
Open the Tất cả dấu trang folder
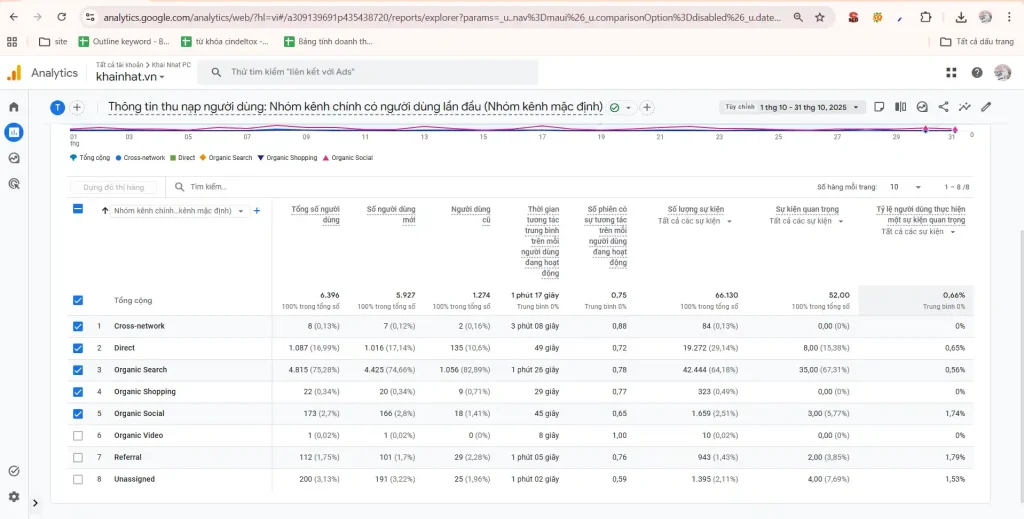976,42
